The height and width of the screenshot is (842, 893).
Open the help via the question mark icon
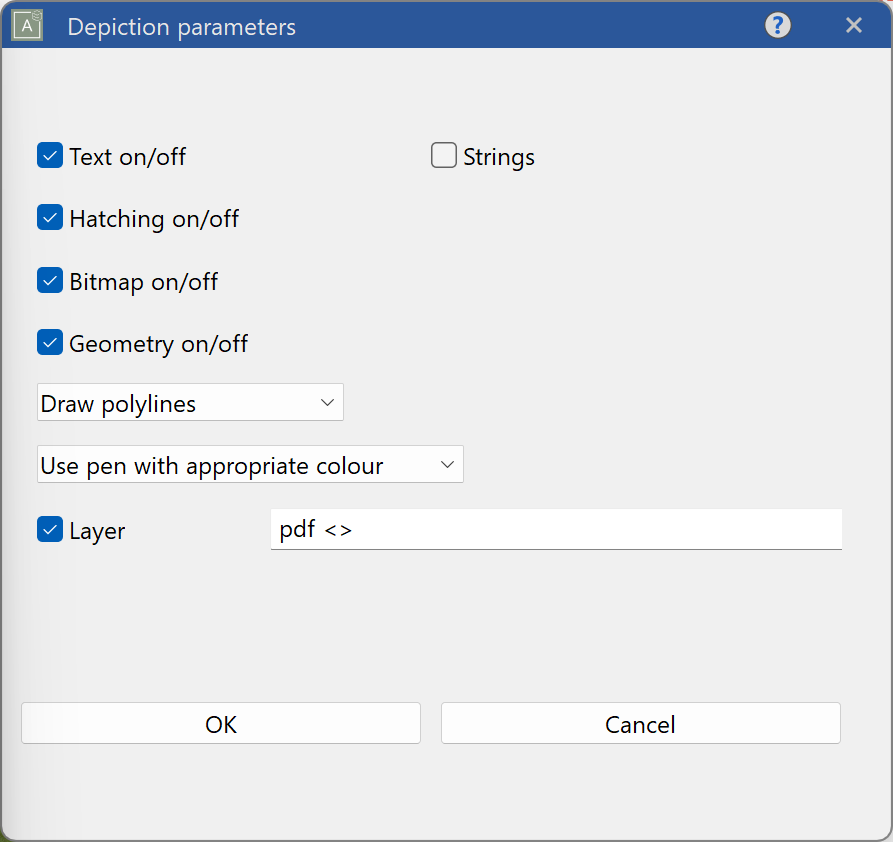tap(777, 25)
